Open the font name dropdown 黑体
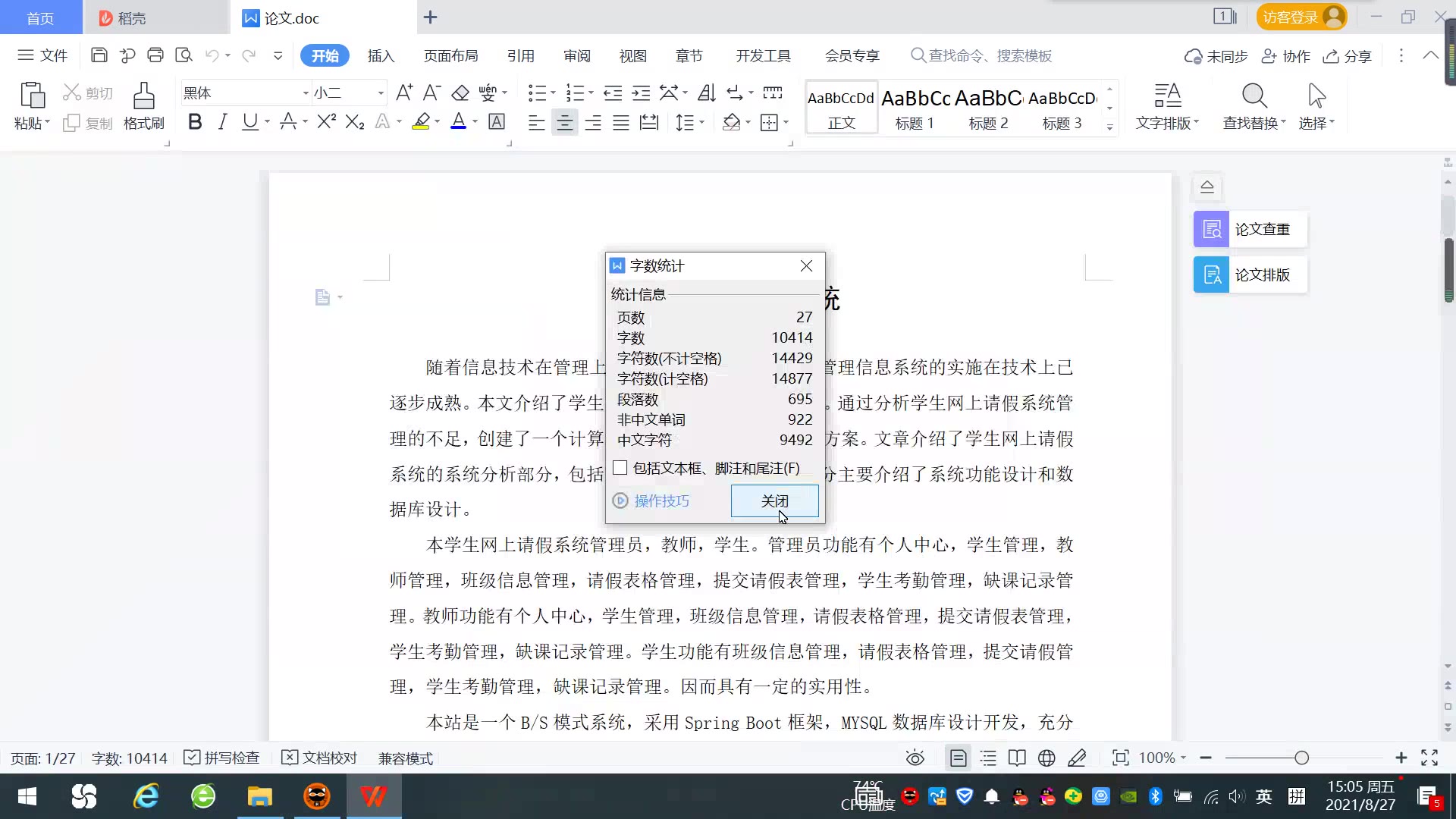 click(305, 93)
